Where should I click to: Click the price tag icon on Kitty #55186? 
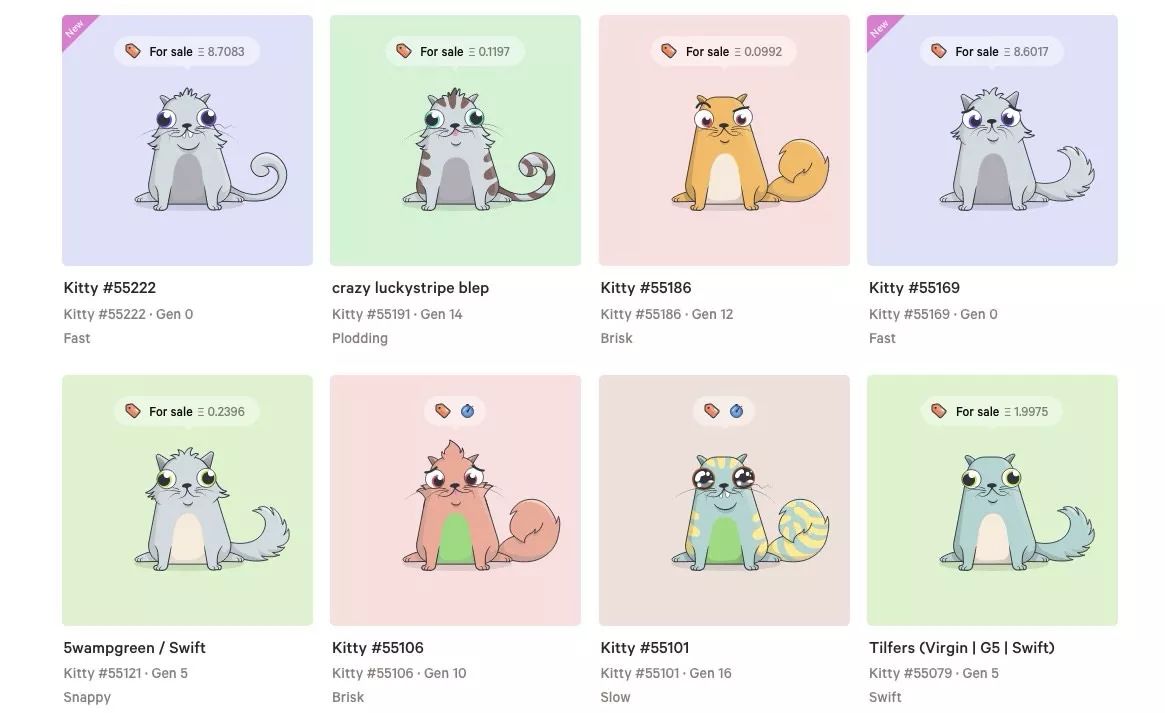[669, 51]
